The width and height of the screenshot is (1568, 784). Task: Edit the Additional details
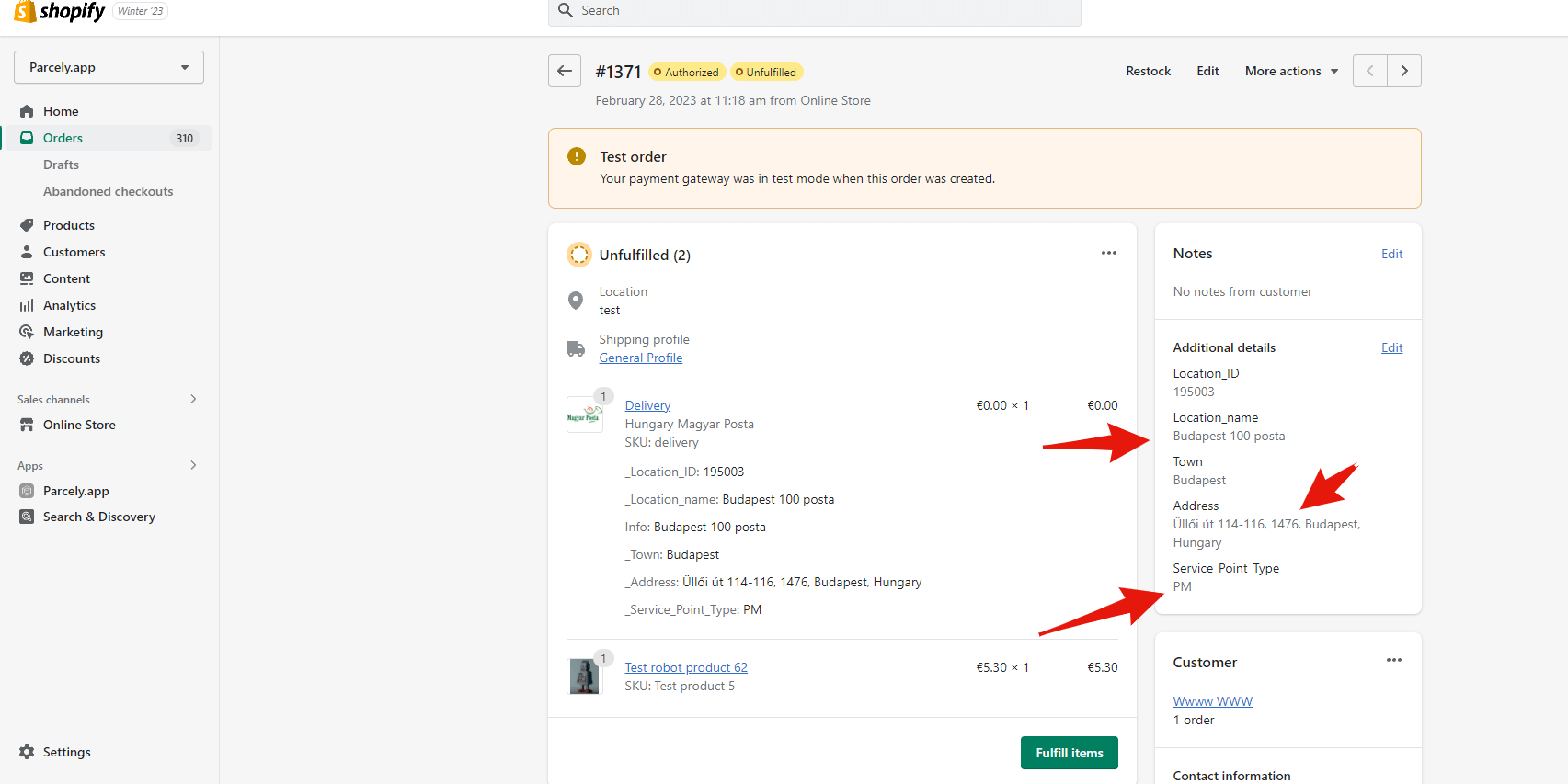pos(1391,347)
